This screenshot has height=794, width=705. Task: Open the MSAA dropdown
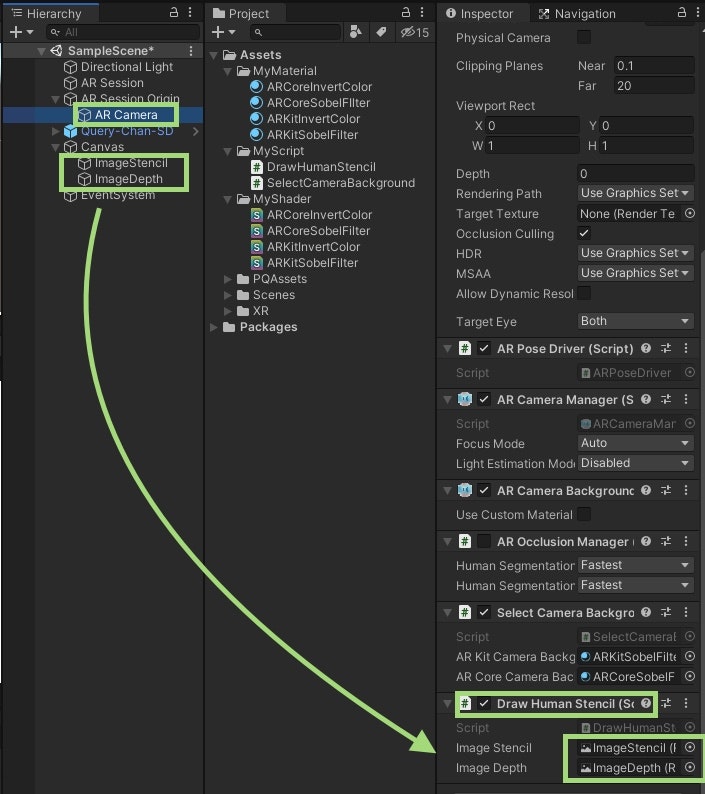(x=635, y=273)
